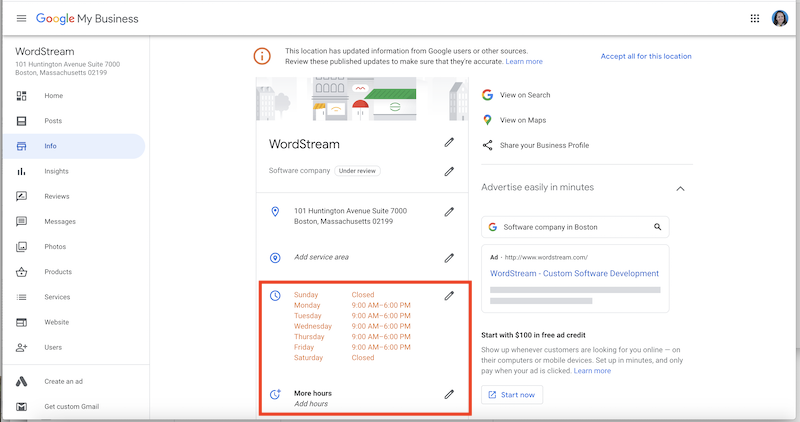The height and width of the screenshot is (422, 800).
Task: Click the search magnifier in ad preview
Action: pyautogui.click(x=658, y=227)
